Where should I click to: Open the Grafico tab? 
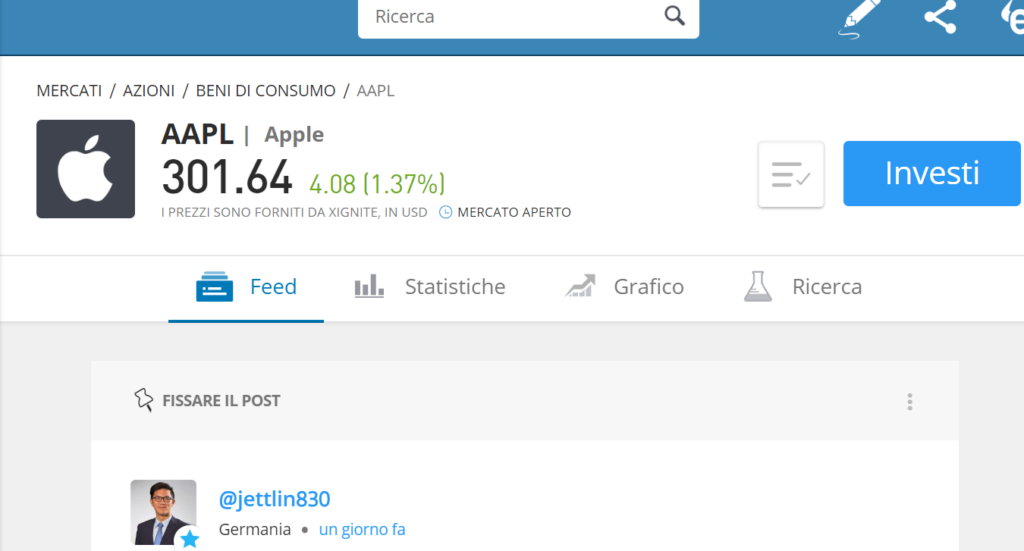coord(624,287)
